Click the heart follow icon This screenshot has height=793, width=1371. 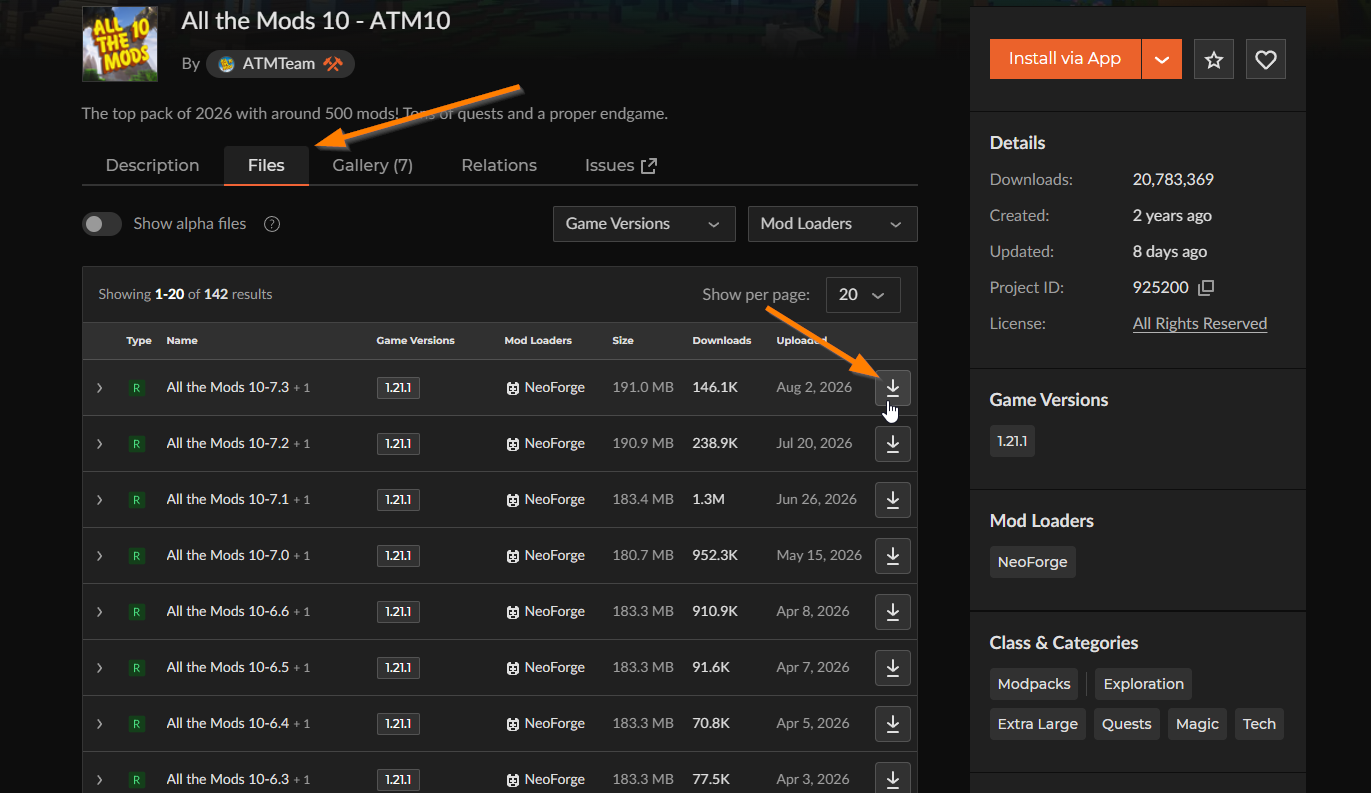tap(1266, 59)
